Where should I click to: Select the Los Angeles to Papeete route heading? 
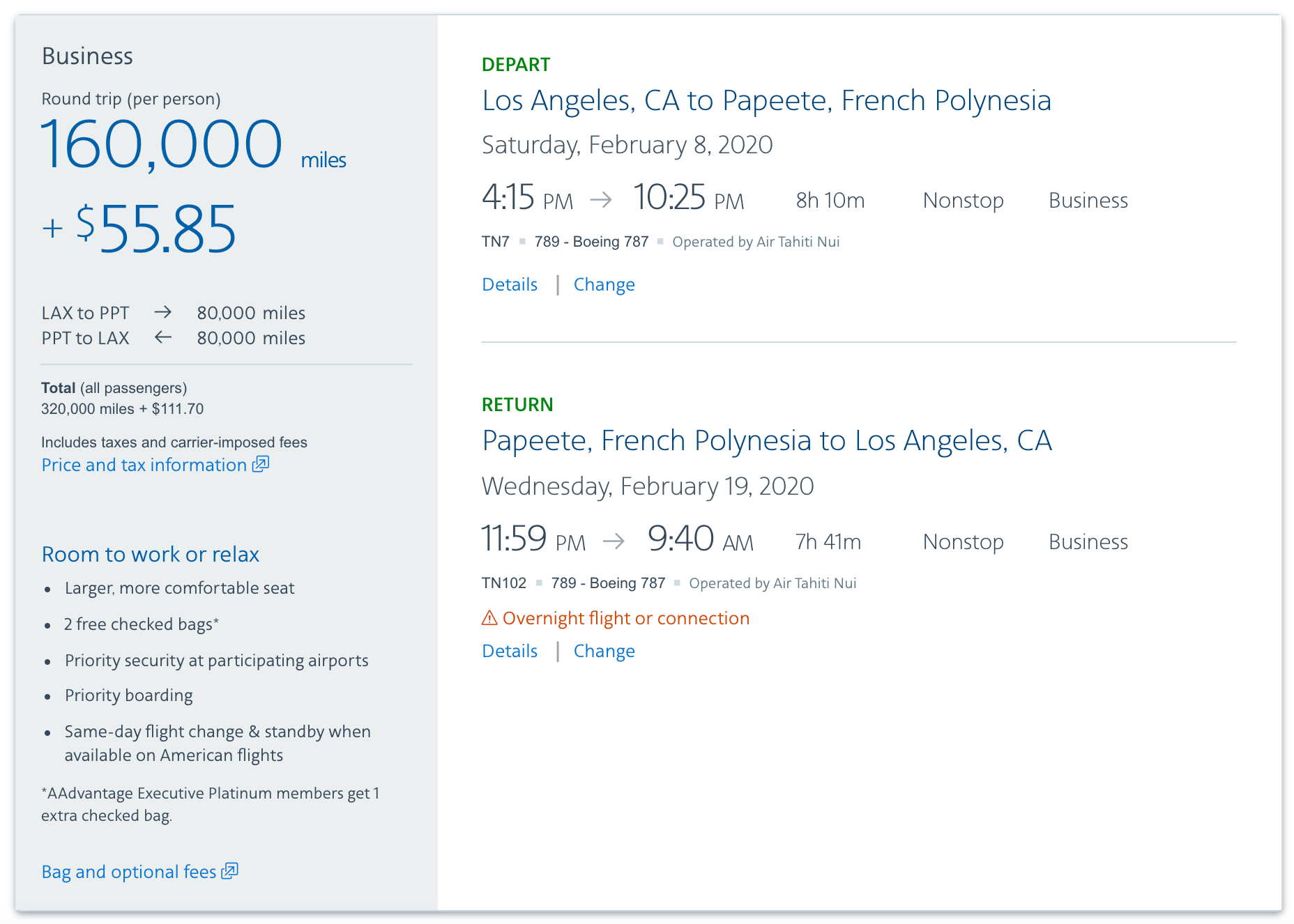(766, 100)
